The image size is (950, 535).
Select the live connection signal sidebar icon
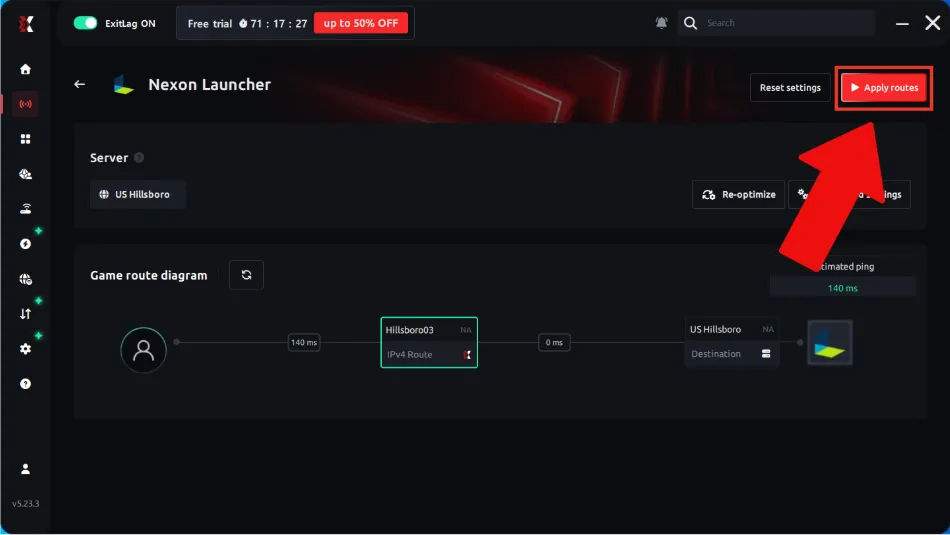(25, 104)
